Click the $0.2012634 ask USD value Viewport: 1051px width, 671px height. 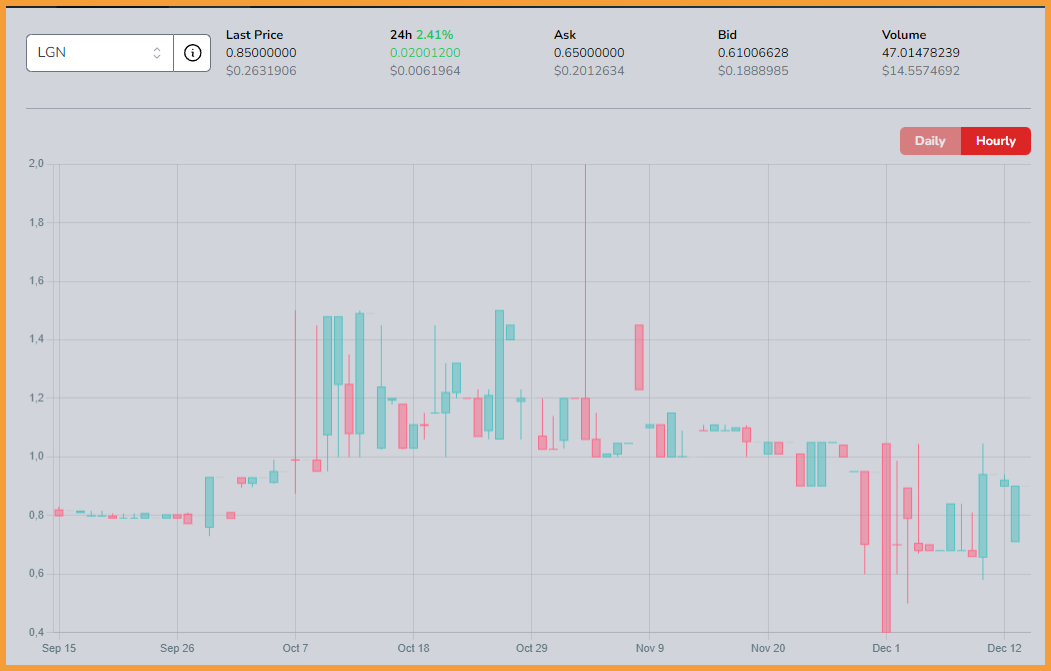pyautogui.click(x=589, y=70)
